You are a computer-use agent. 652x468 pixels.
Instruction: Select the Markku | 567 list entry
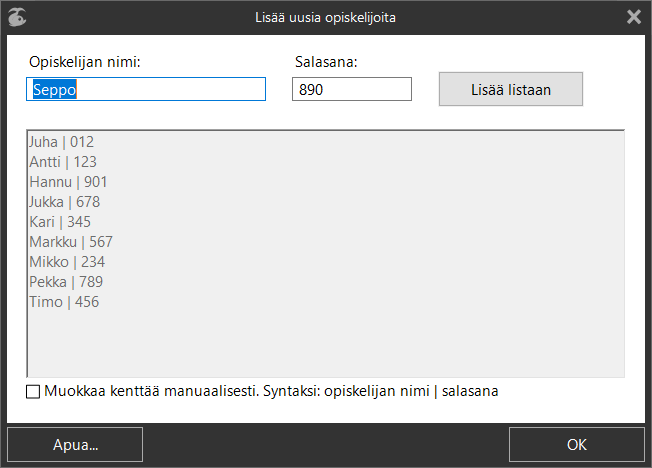[x=71, y=242]
